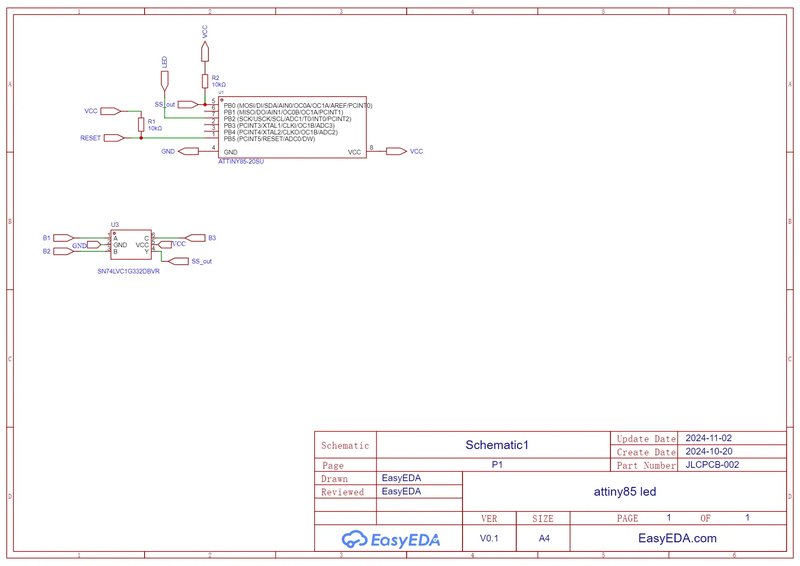Screen dimensions: 800x566
Task: Click the VCC net port feeding R1
Action: click(x=111, y=111)
